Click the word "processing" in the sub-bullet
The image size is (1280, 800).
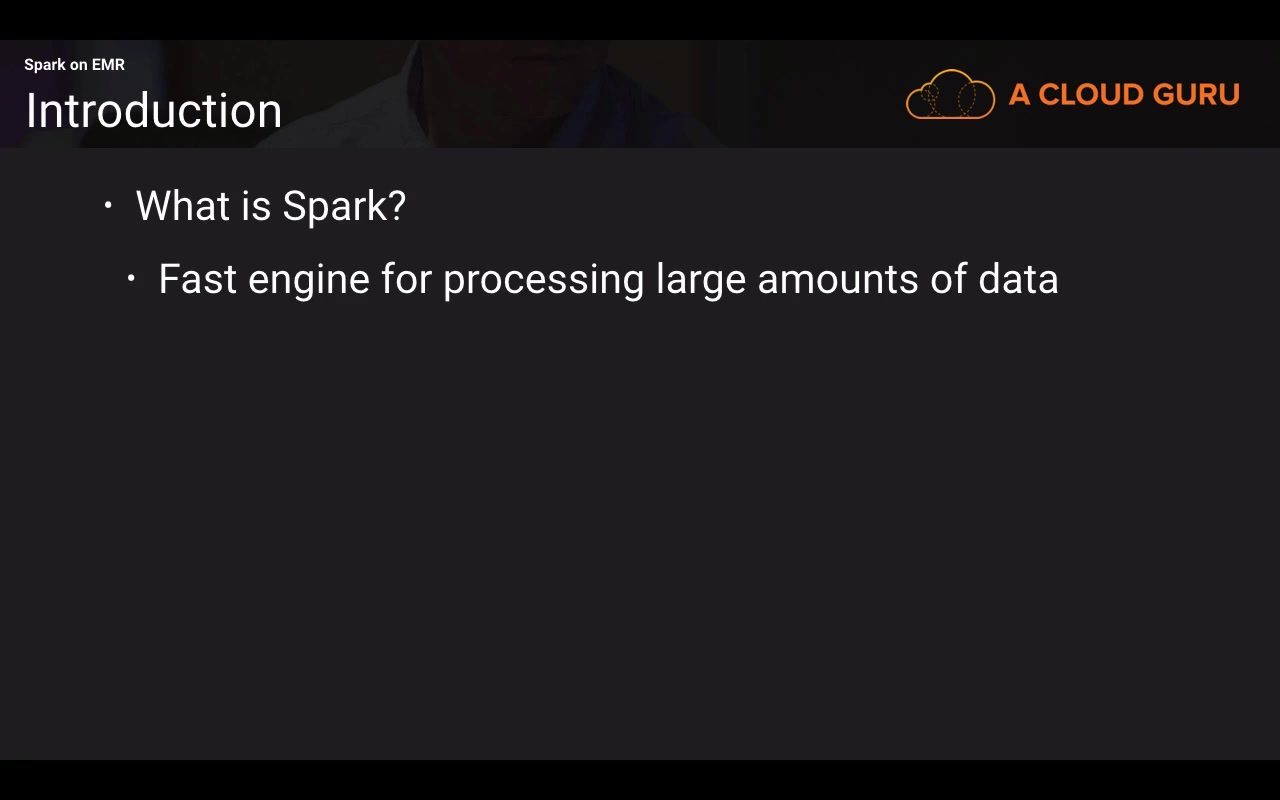pyautogui.click(x=543, y=281)
